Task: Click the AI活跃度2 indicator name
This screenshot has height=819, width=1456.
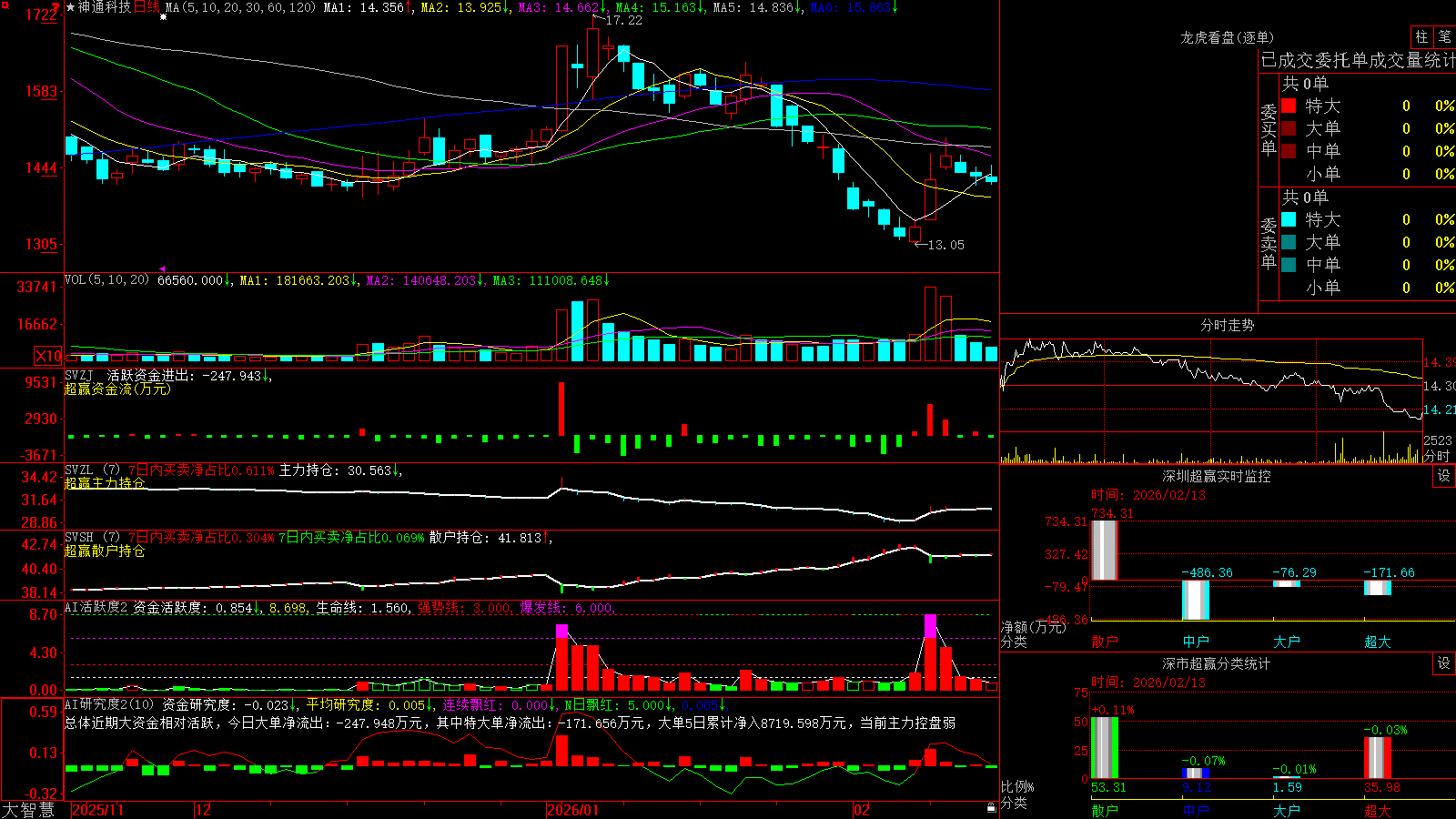Action: pos(96,607)
